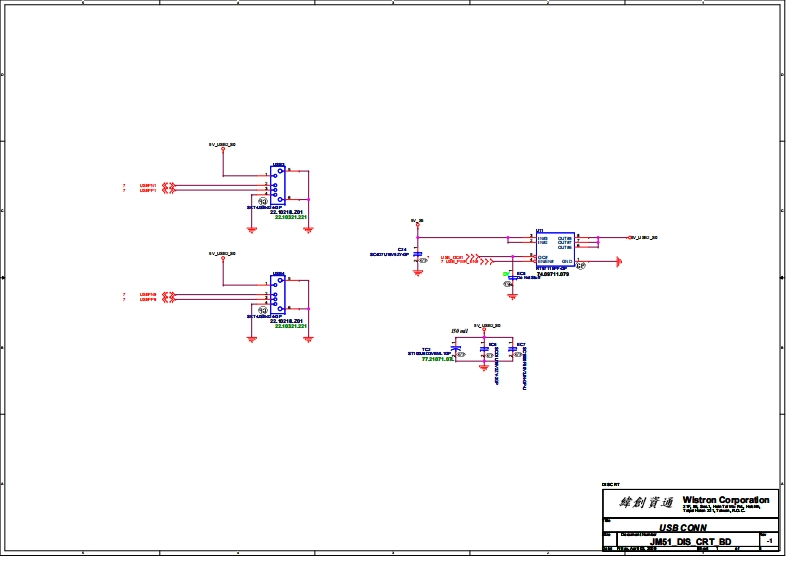Viewport: 793px width, 561px height.
Task: Select the JM51_DIS_CRT_BD document number
Action: pos(683,540)
